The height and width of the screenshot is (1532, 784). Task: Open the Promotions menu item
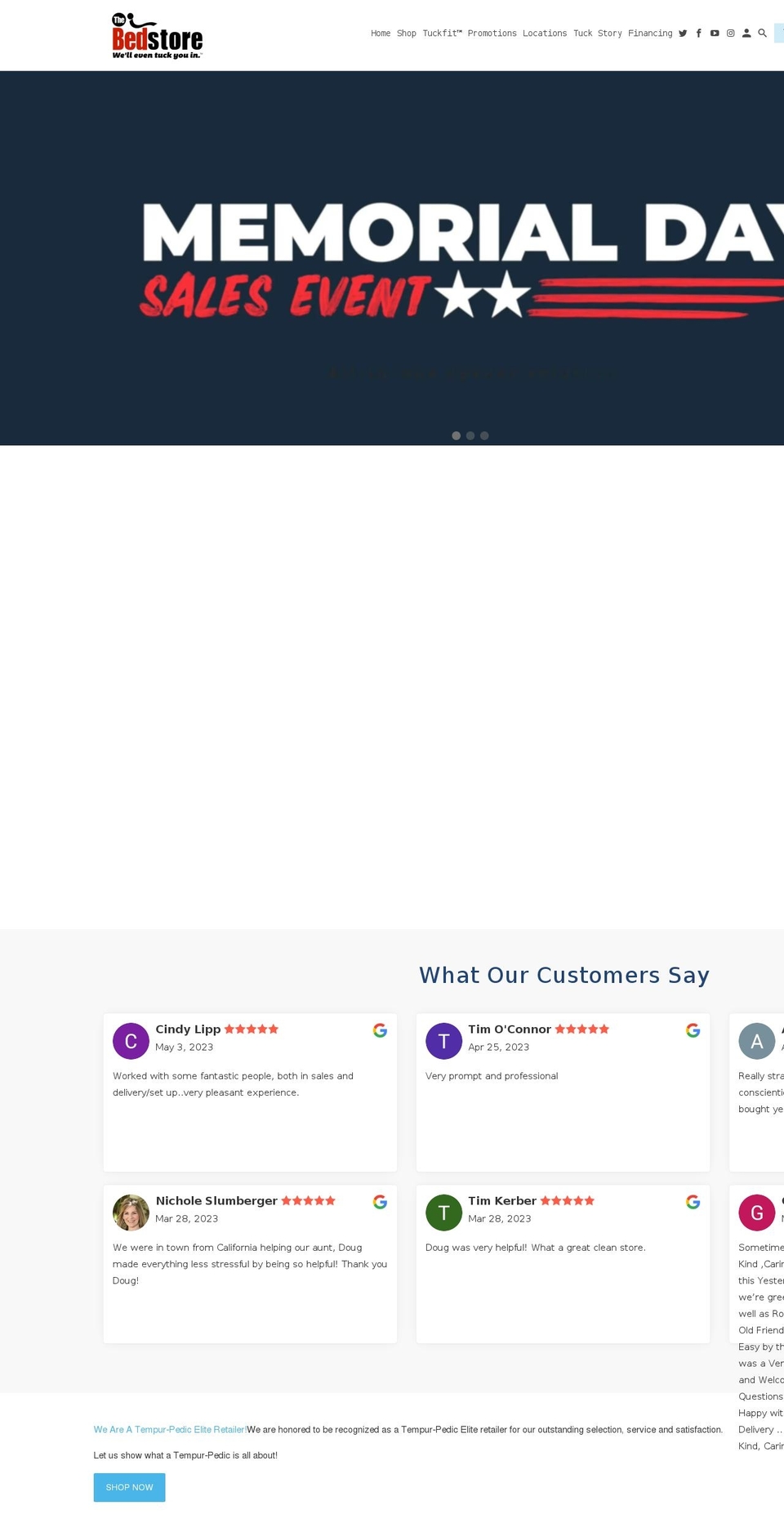coord(492,33)
